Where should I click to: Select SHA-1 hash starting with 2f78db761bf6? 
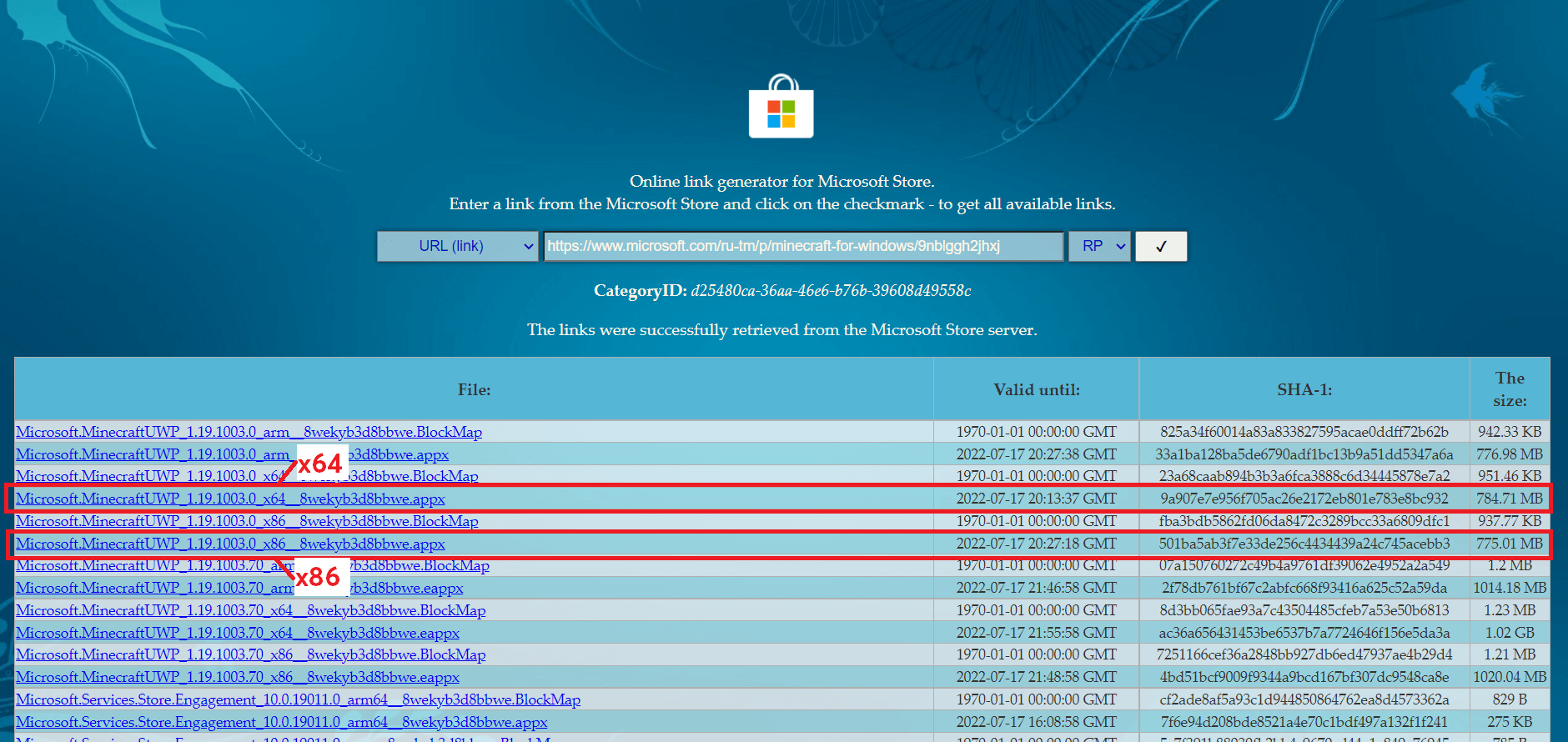tap(1304, 588)
